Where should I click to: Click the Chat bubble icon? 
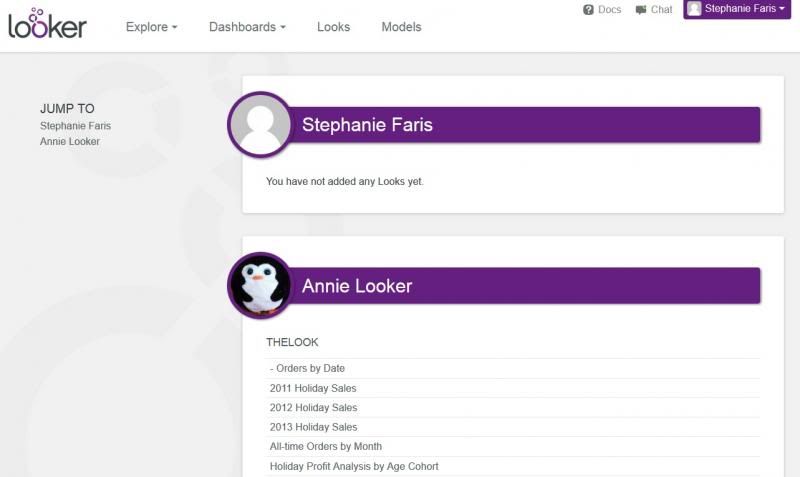coord(641,10)
